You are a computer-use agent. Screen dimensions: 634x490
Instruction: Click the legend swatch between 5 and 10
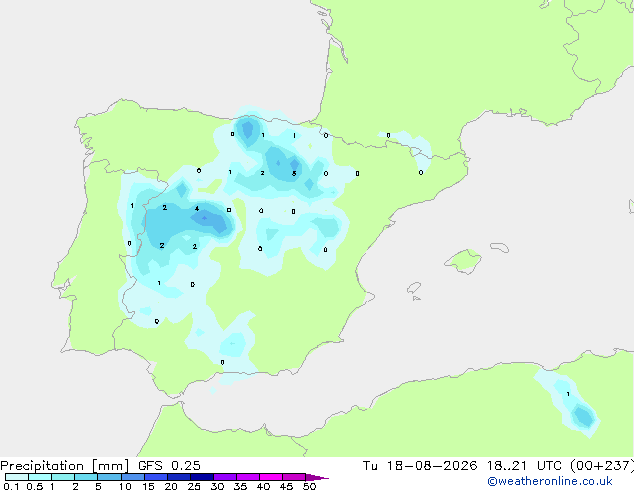point(109,477)
